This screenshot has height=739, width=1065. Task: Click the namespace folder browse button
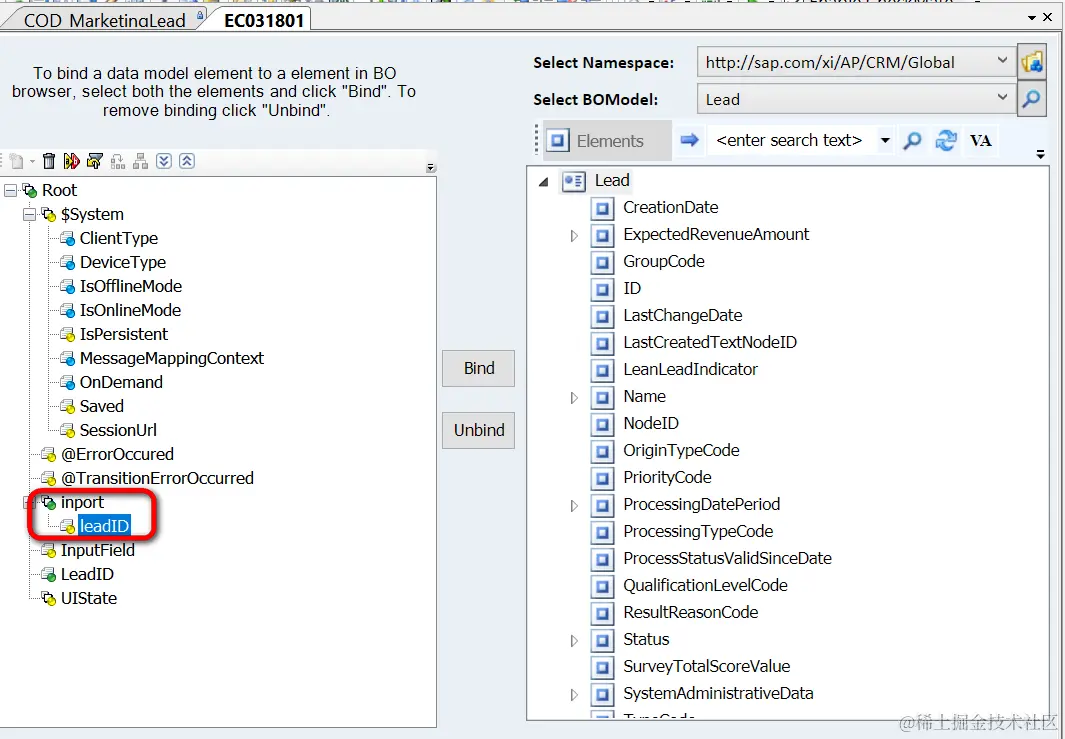1032,62
